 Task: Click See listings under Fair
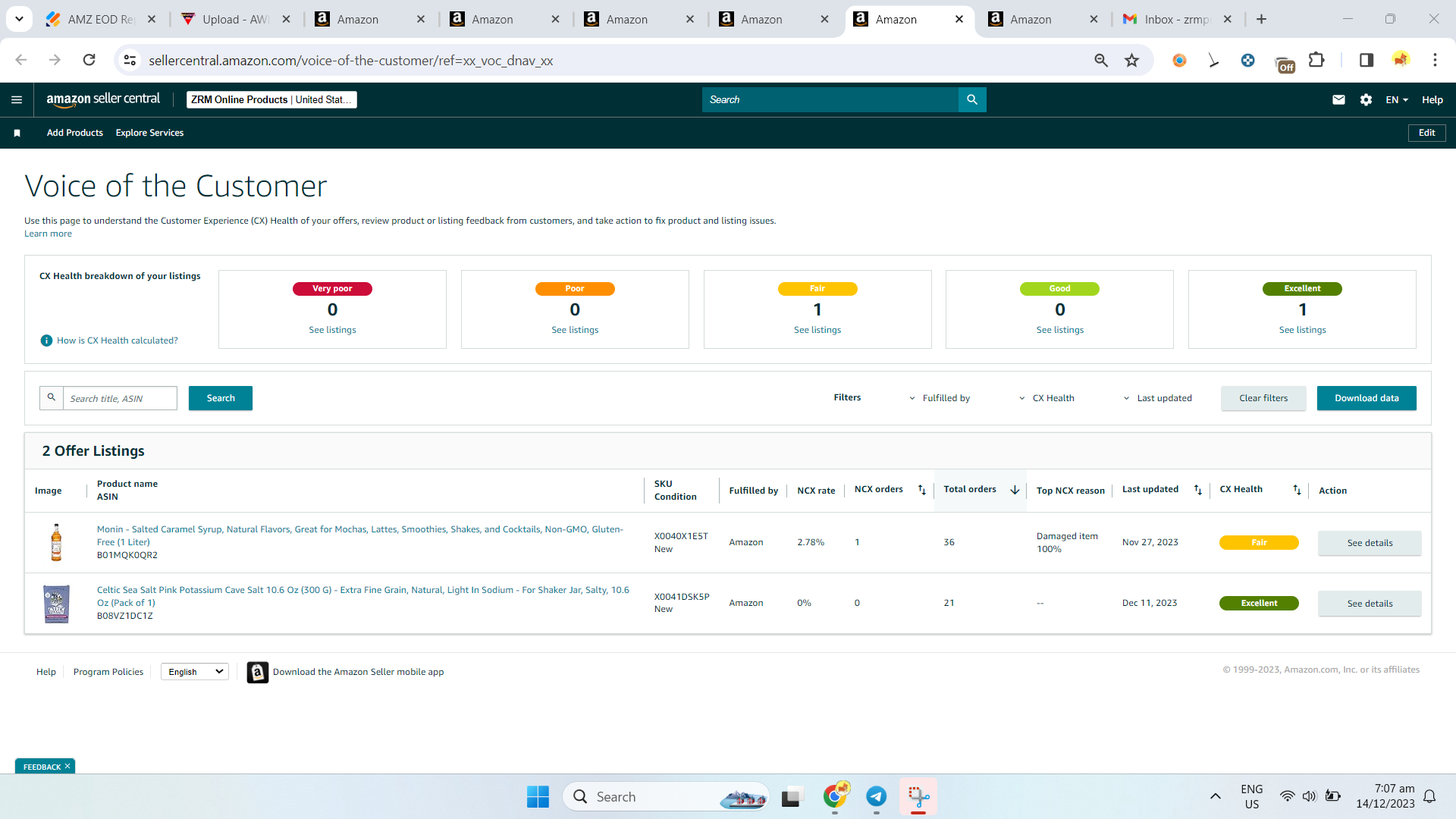(x=817, y=330)
